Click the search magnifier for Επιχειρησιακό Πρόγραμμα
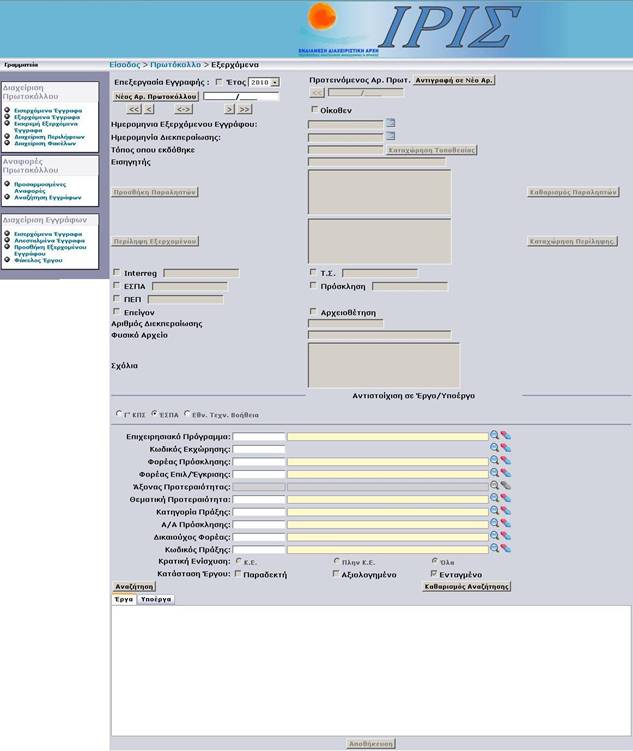 [x=494, y=436]
